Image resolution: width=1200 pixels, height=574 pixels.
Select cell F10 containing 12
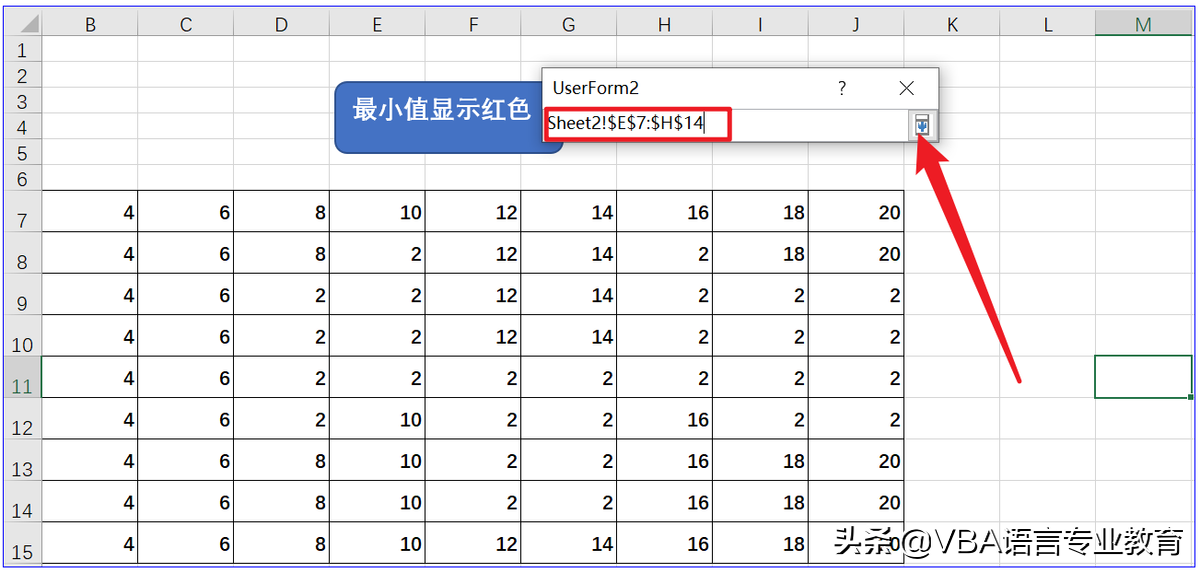coord(473,336)
